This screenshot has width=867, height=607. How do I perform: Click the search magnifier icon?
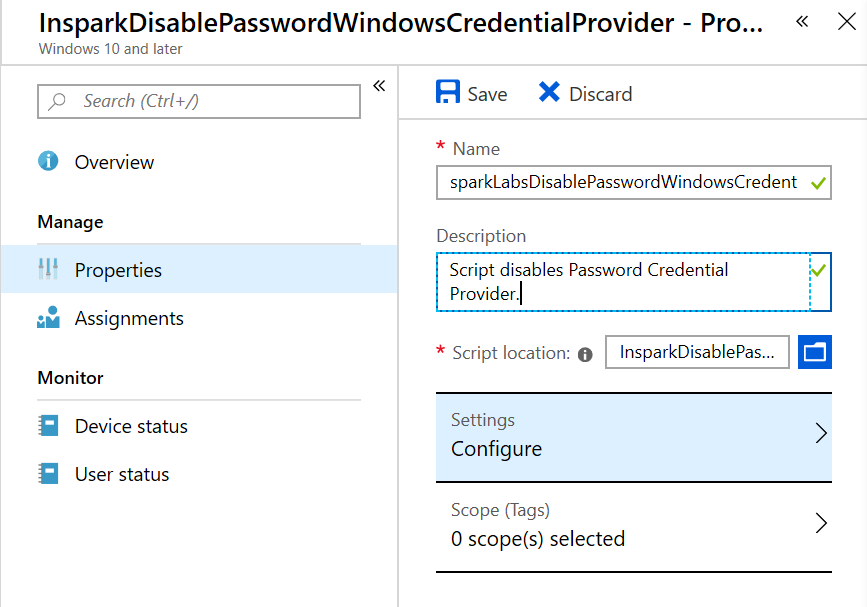pos(58,101)
